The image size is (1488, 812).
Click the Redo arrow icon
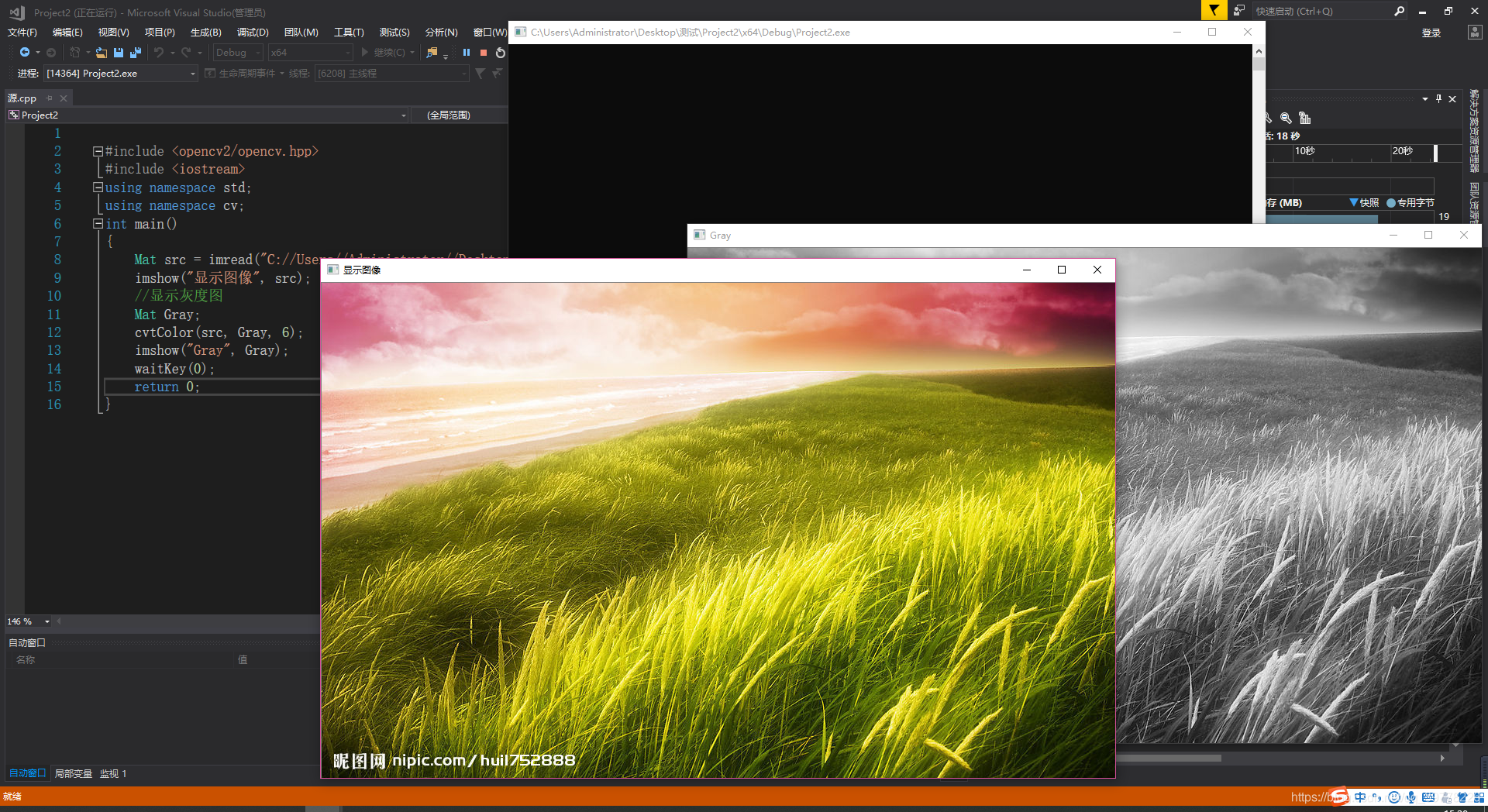point(186,52)
